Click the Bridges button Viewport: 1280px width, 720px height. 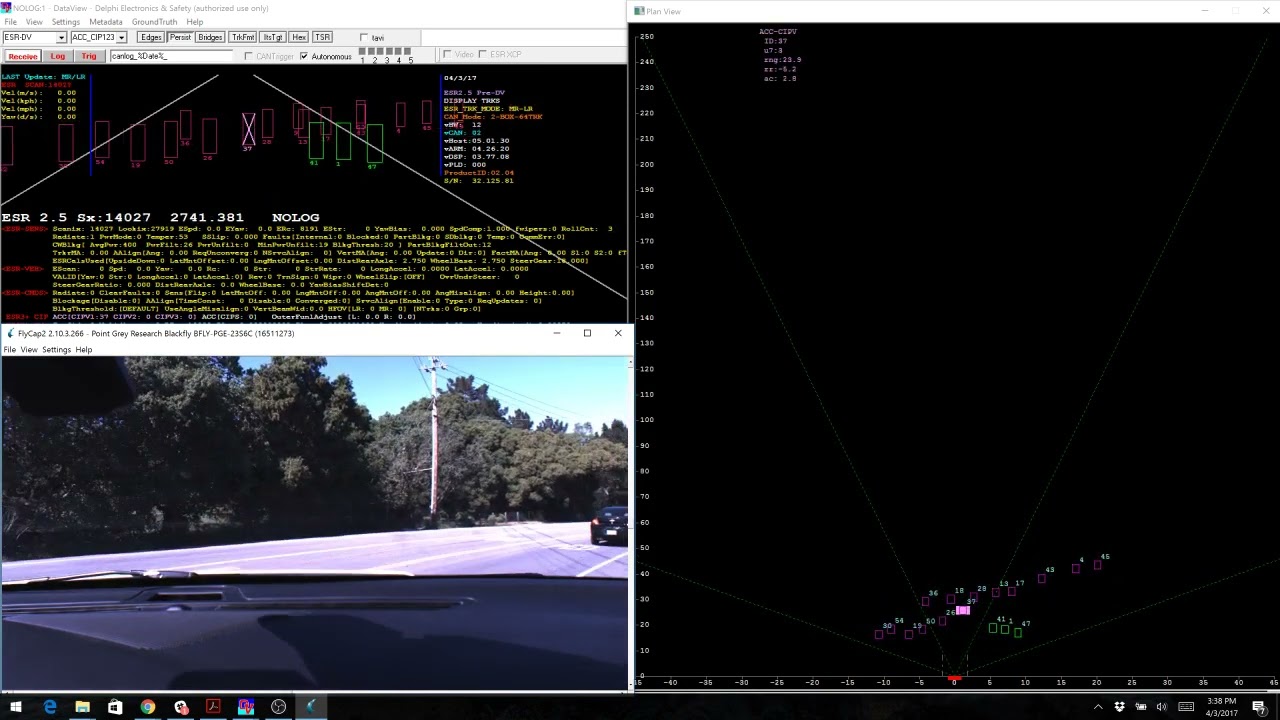point(210,37)
